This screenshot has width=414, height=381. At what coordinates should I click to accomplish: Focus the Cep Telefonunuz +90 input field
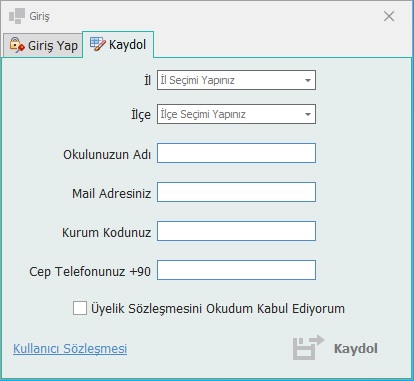pyautogui.click(x=236, y=270)
